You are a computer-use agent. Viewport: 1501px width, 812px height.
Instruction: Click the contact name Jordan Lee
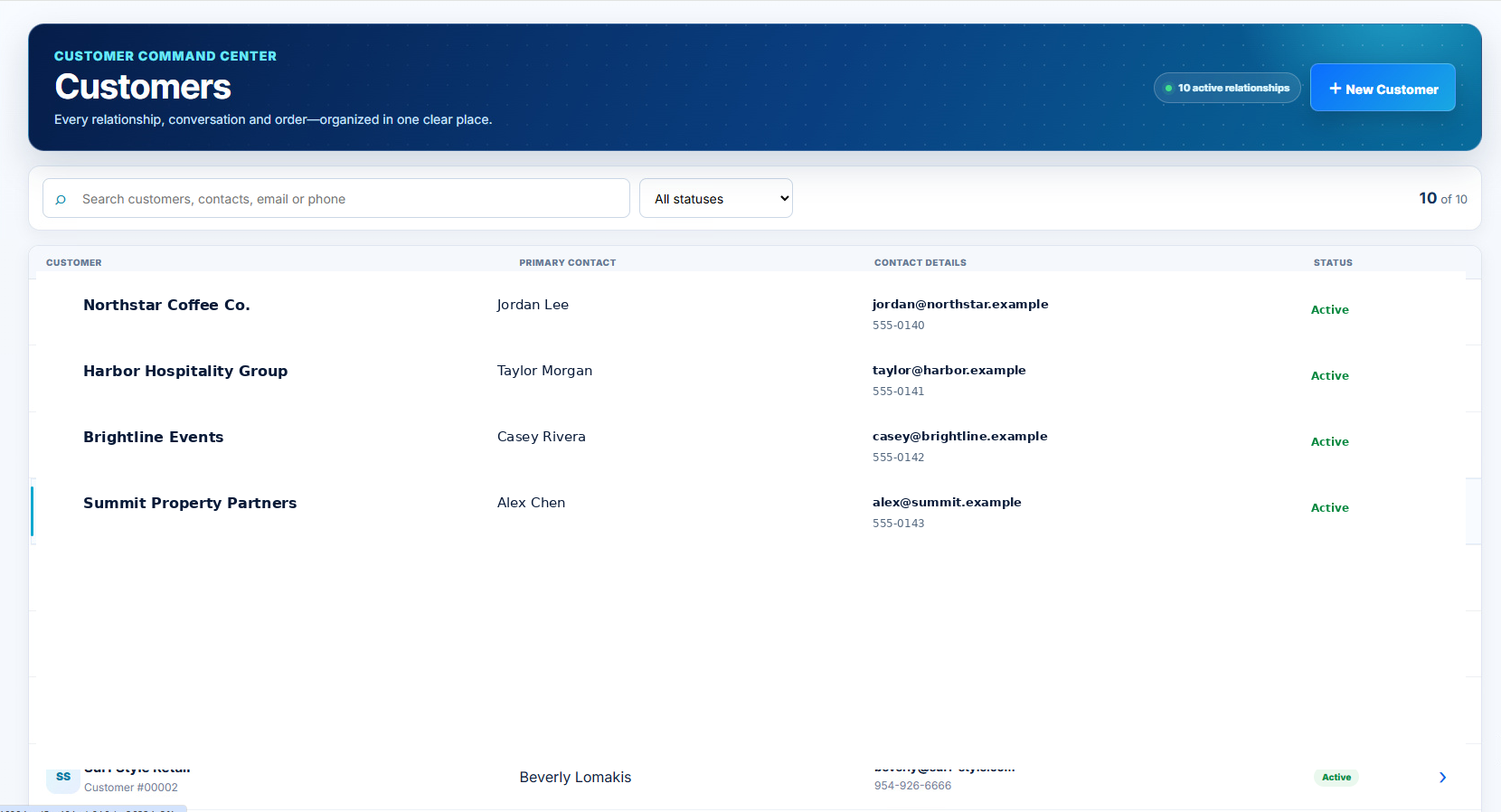pyautogui.click(x=533, y=305)
